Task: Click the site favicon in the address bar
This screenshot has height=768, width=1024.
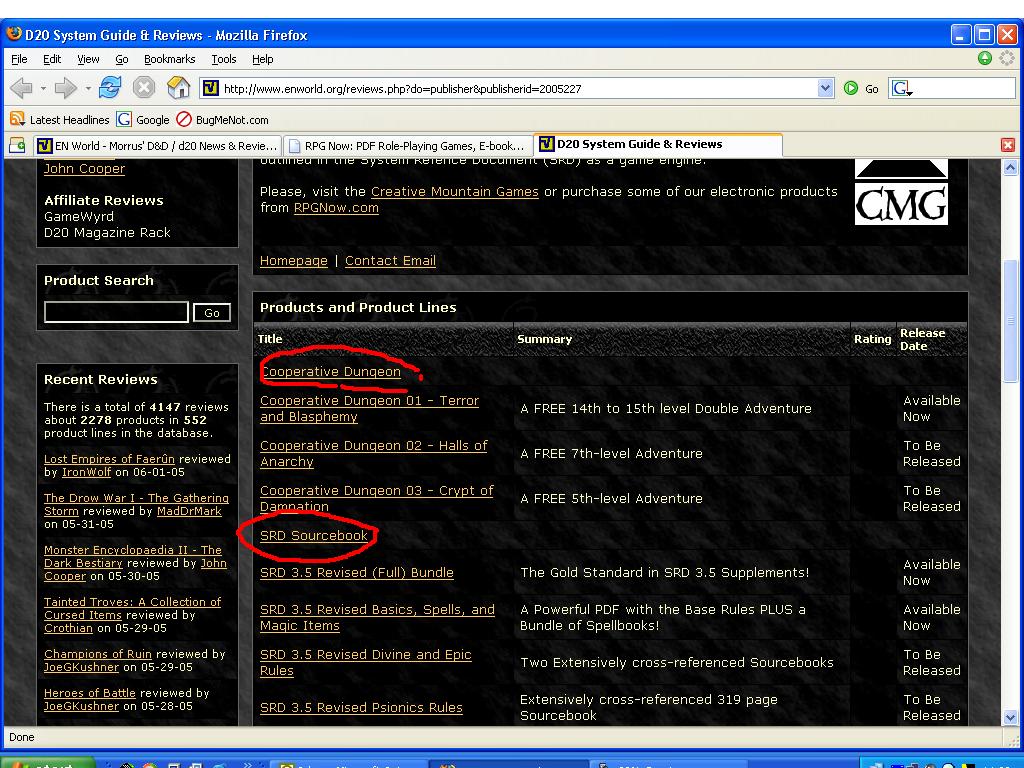Action: pyautogui.click(x=210, y=88)
